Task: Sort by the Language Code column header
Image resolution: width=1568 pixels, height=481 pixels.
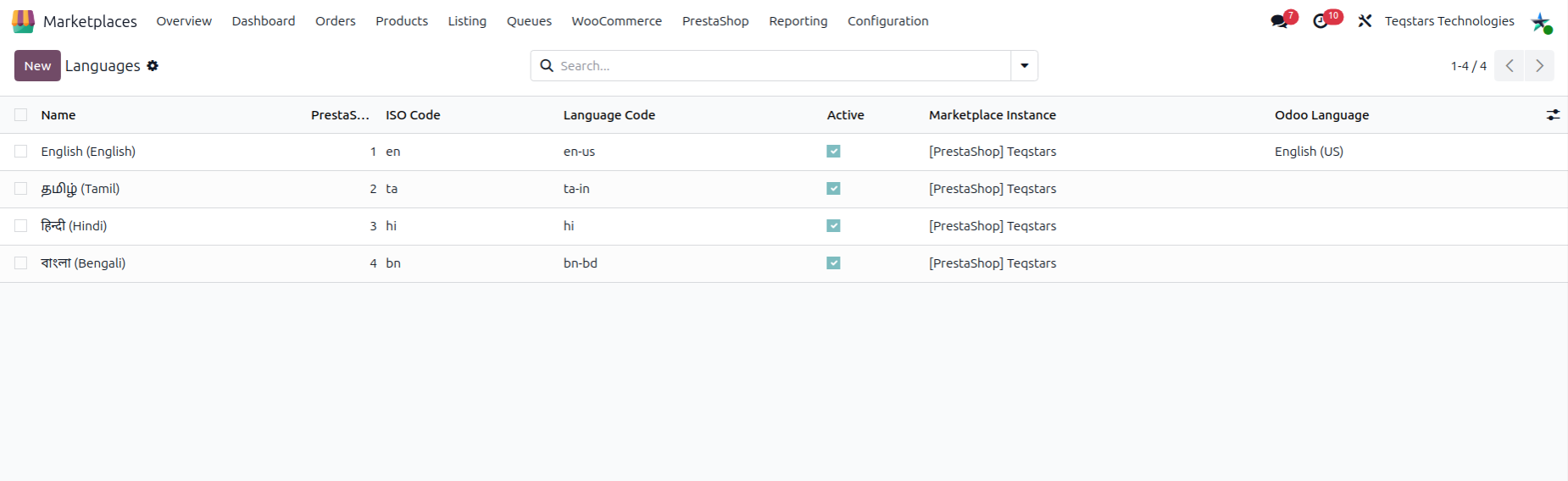Action: [609, 115]
